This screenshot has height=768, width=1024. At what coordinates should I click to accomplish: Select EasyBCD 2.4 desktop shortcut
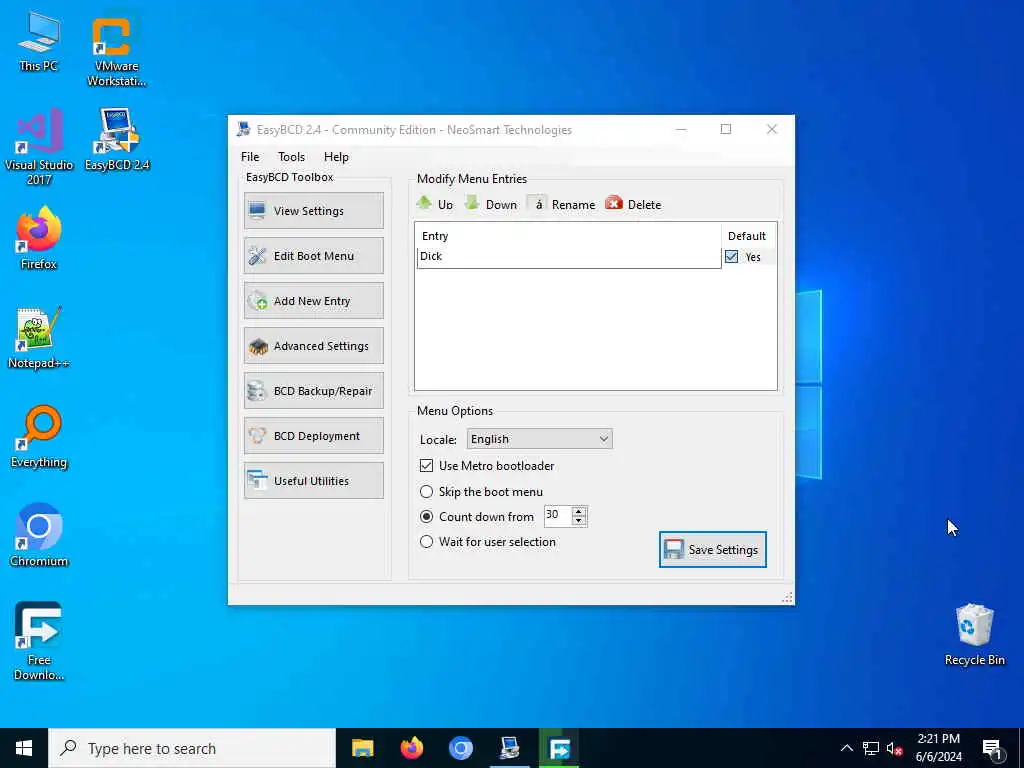pos(117,140)
